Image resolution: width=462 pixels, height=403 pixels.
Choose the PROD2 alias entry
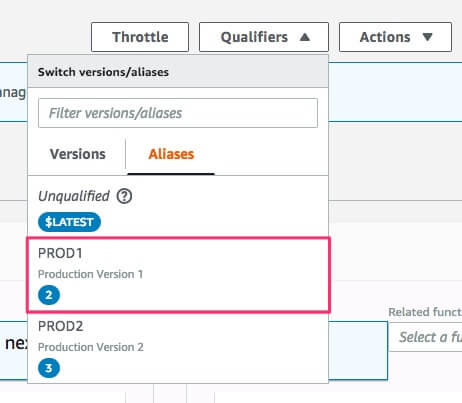click(x=178, y=348)
